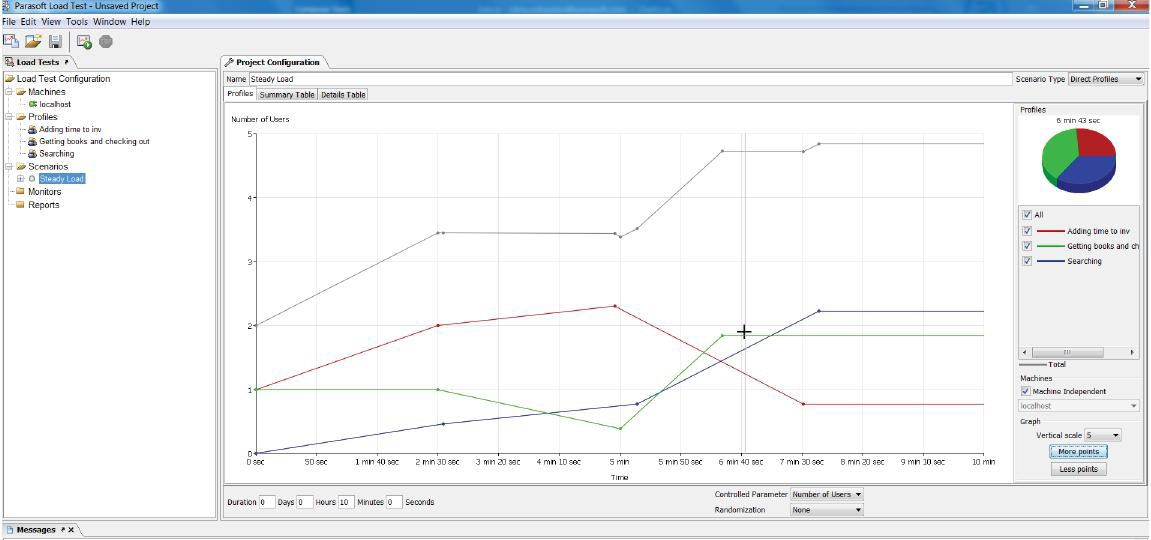
Task: Click the Load Tests tab icon
Action: [x=10, y=62]
